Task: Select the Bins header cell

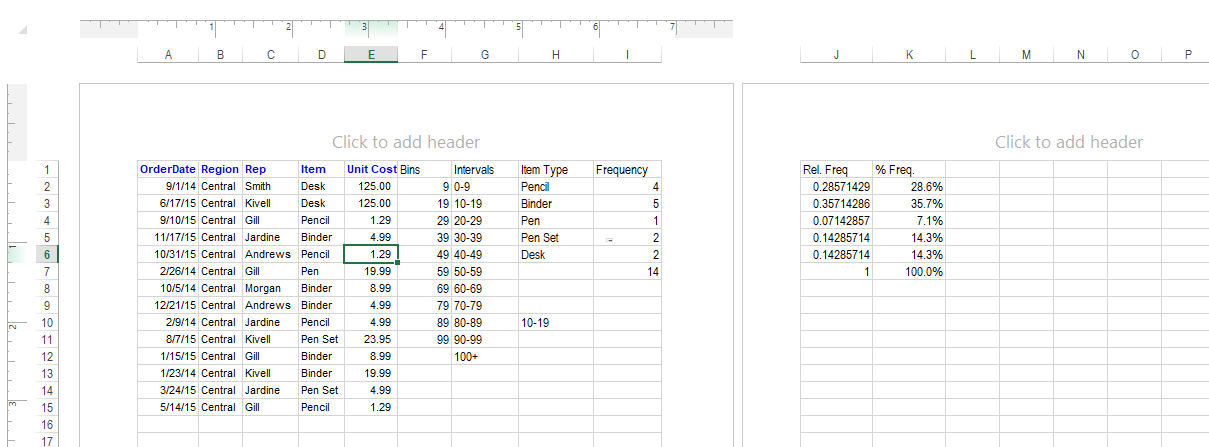Action: coord(424,170)
